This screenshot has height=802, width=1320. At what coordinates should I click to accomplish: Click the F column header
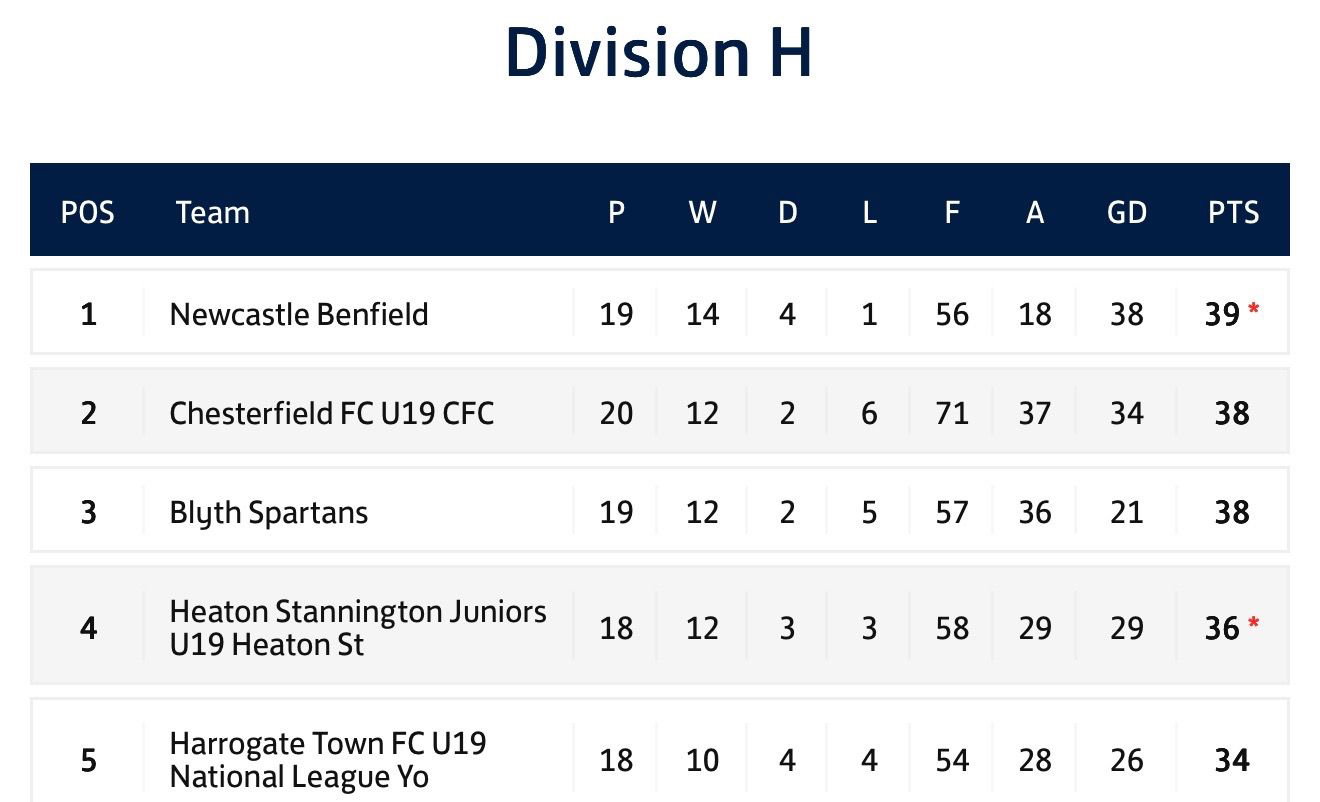[951, 212]
